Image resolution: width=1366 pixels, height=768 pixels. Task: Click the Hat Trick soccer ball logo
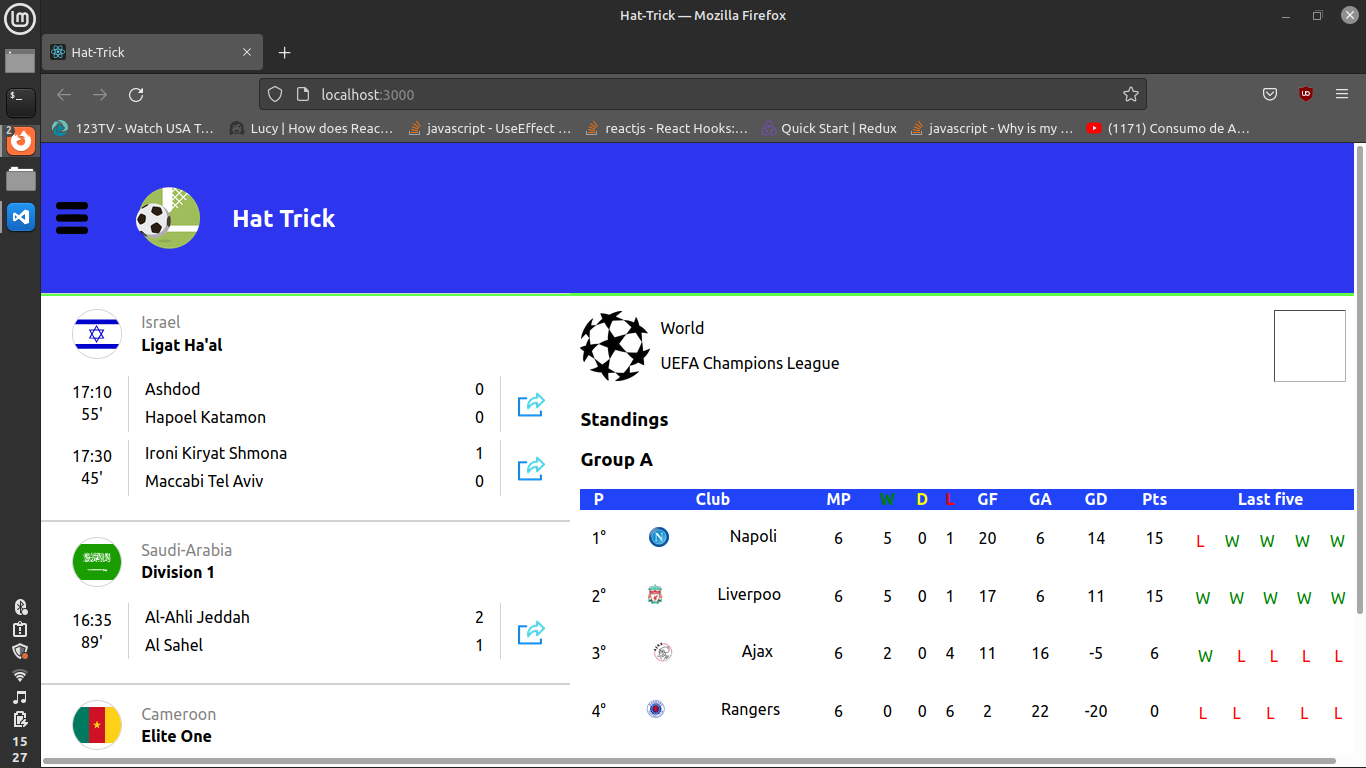coord(167,217)
